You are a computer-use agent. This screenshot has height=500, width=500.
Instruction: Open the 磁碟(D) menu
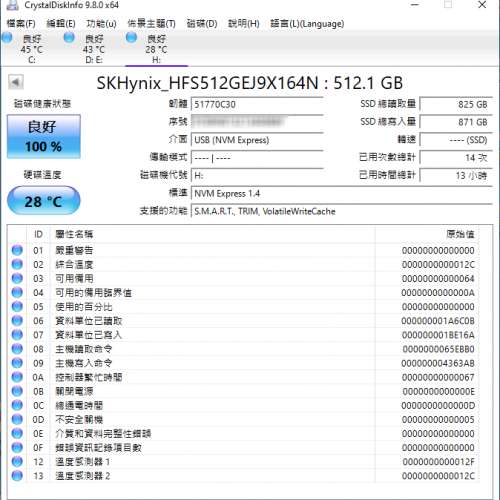coord(202,24)
